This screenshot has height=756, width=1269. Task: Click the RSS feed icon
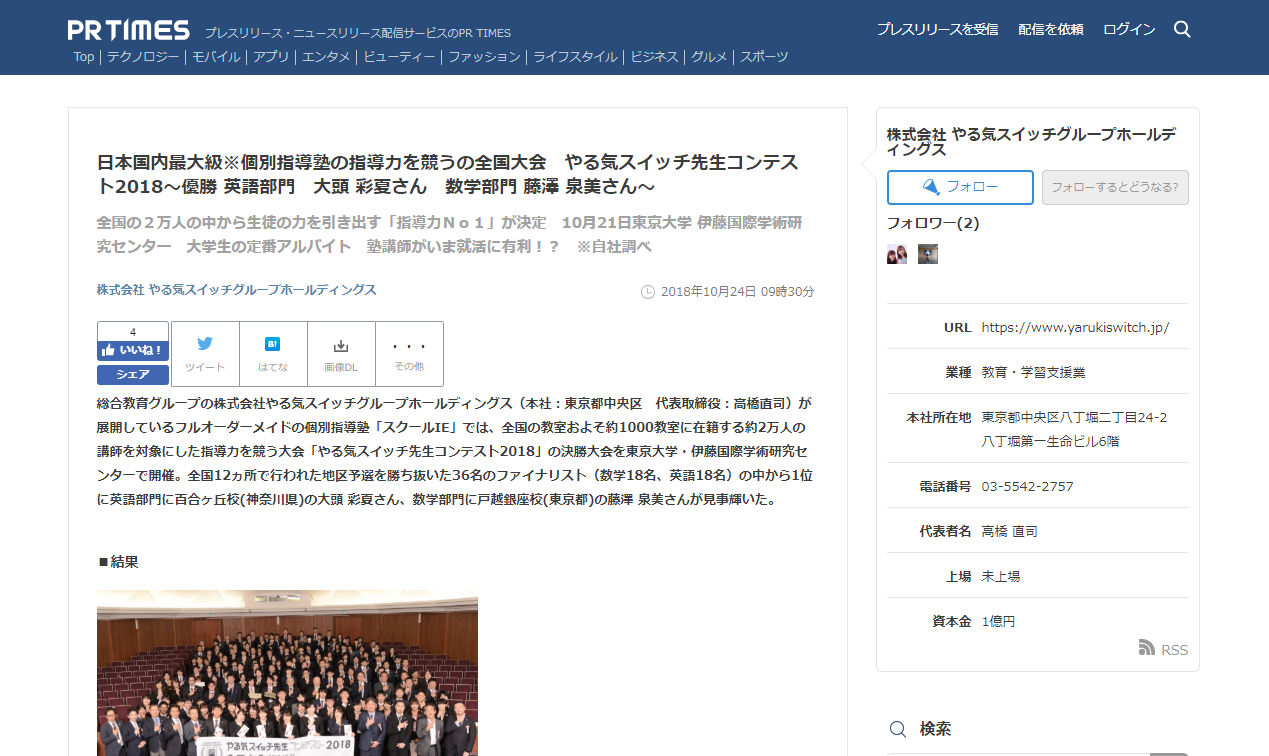click(x=1147, y=648)
